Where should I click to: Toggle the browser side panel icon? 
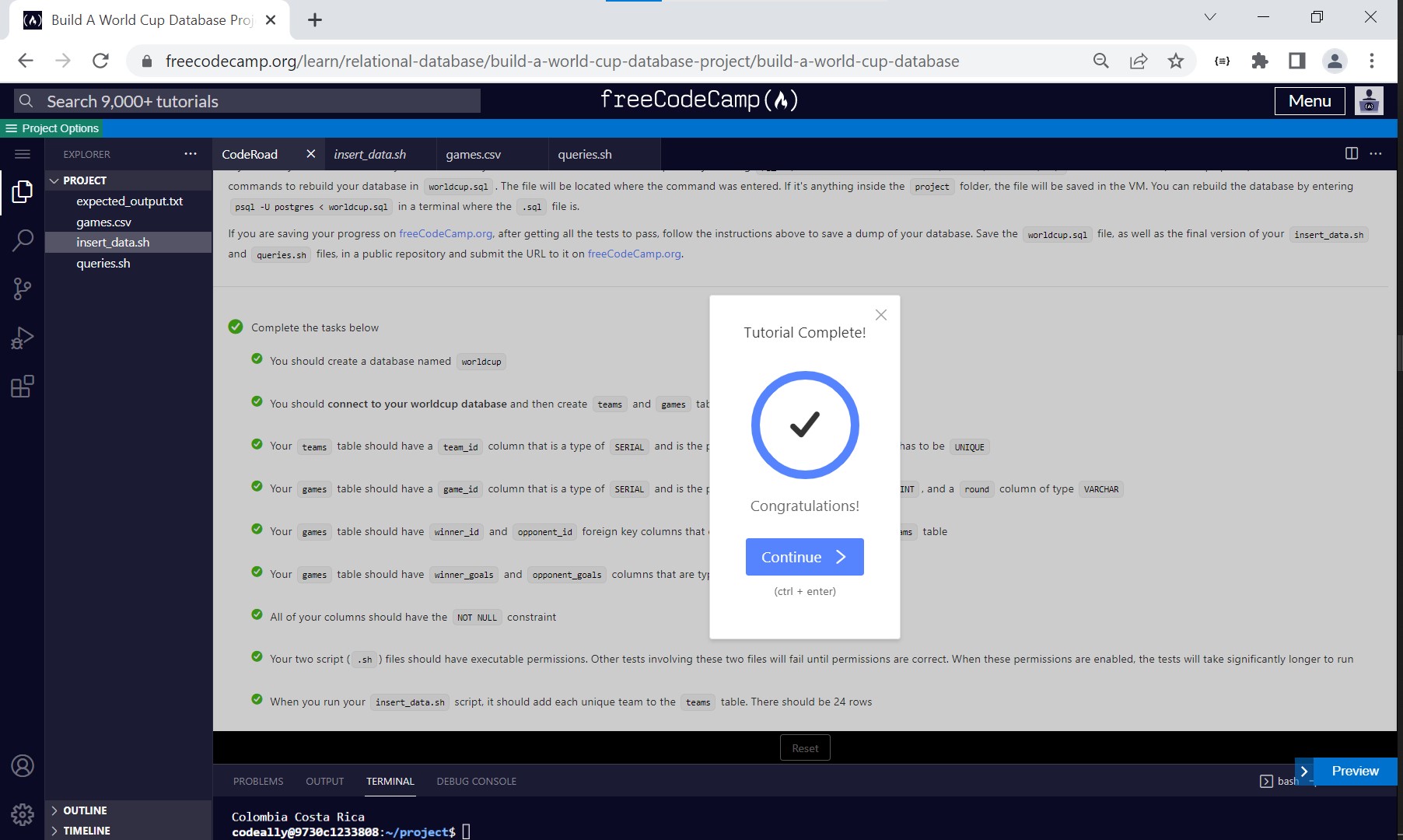pyautogui.click(x=1297, y=61)
